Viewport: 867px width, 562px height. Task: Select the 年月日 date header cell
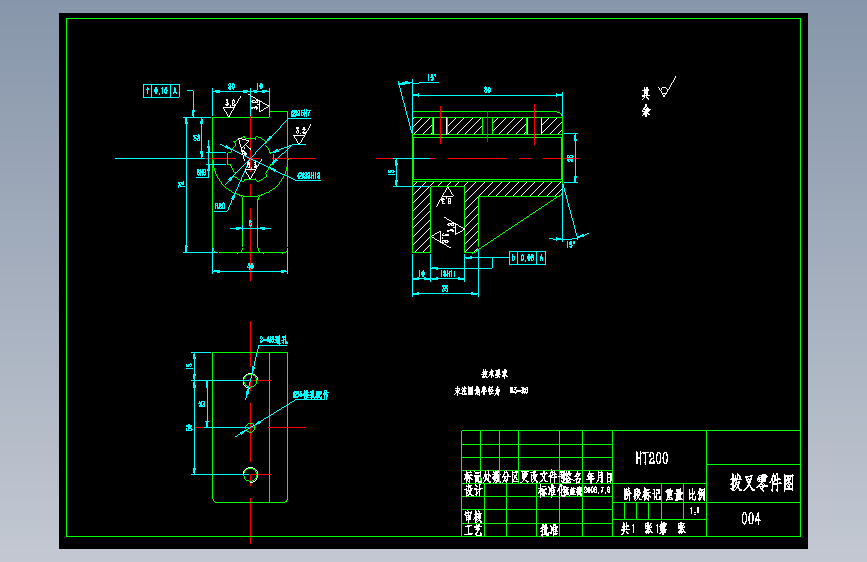(x=599, y=477)
